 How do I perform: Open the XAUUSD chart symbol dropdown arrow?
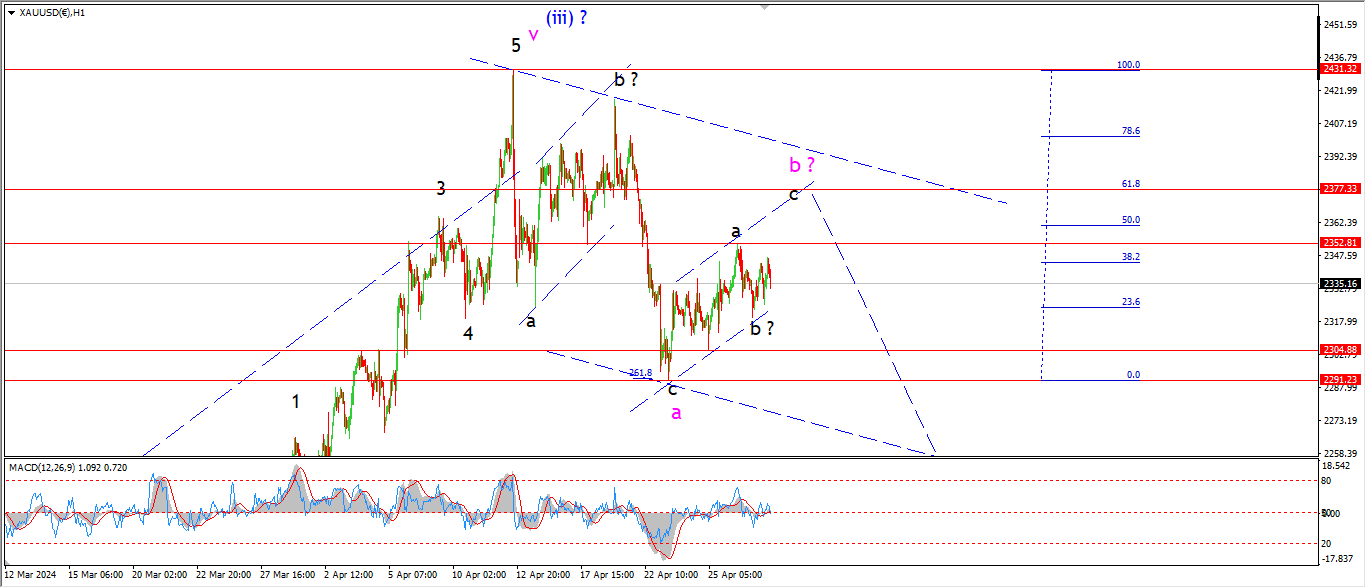(11, 13)
